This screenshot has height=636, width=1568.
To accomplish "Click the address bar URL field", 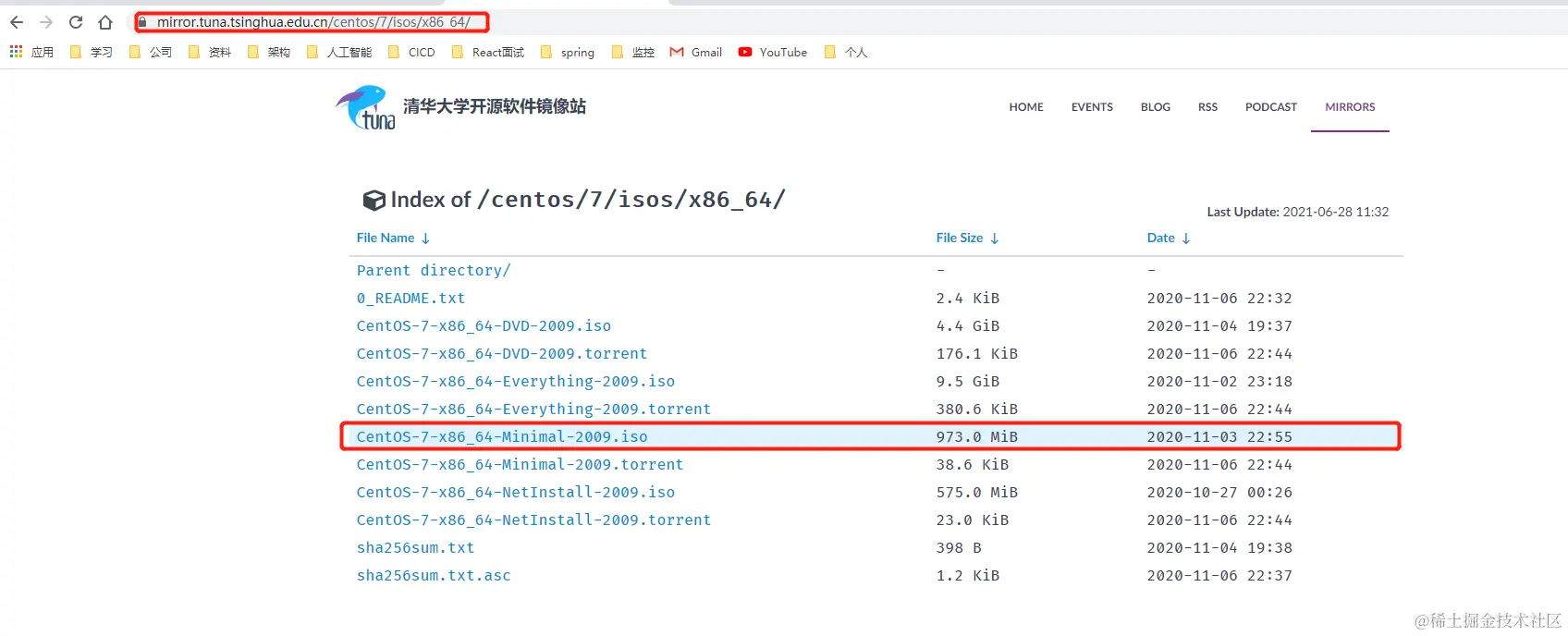I will (312, 22).
